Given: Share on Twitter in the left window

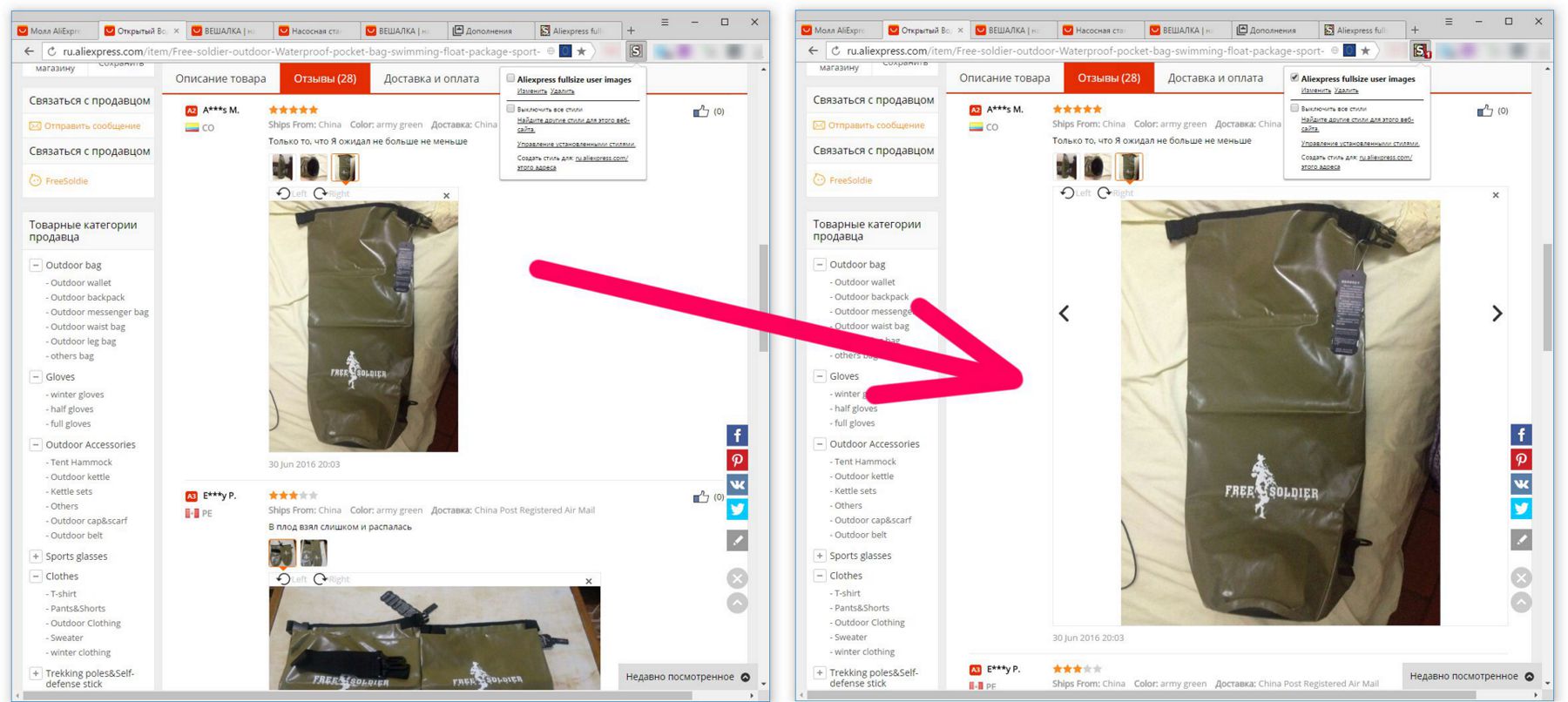Looking at the screenshot, I should 737,510.
